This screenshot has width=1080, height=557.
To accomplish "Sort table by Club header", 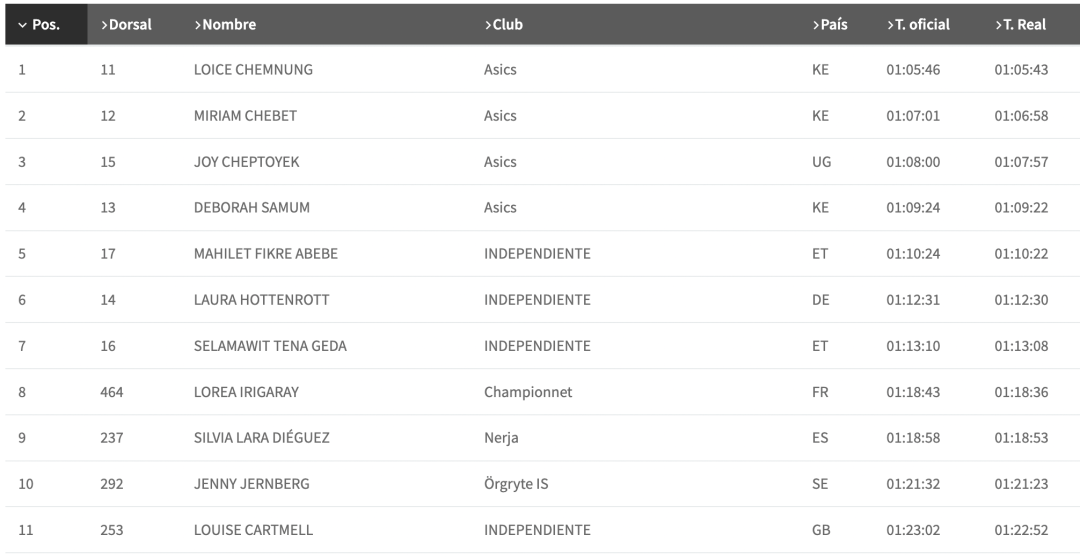I will click(504, 25).
